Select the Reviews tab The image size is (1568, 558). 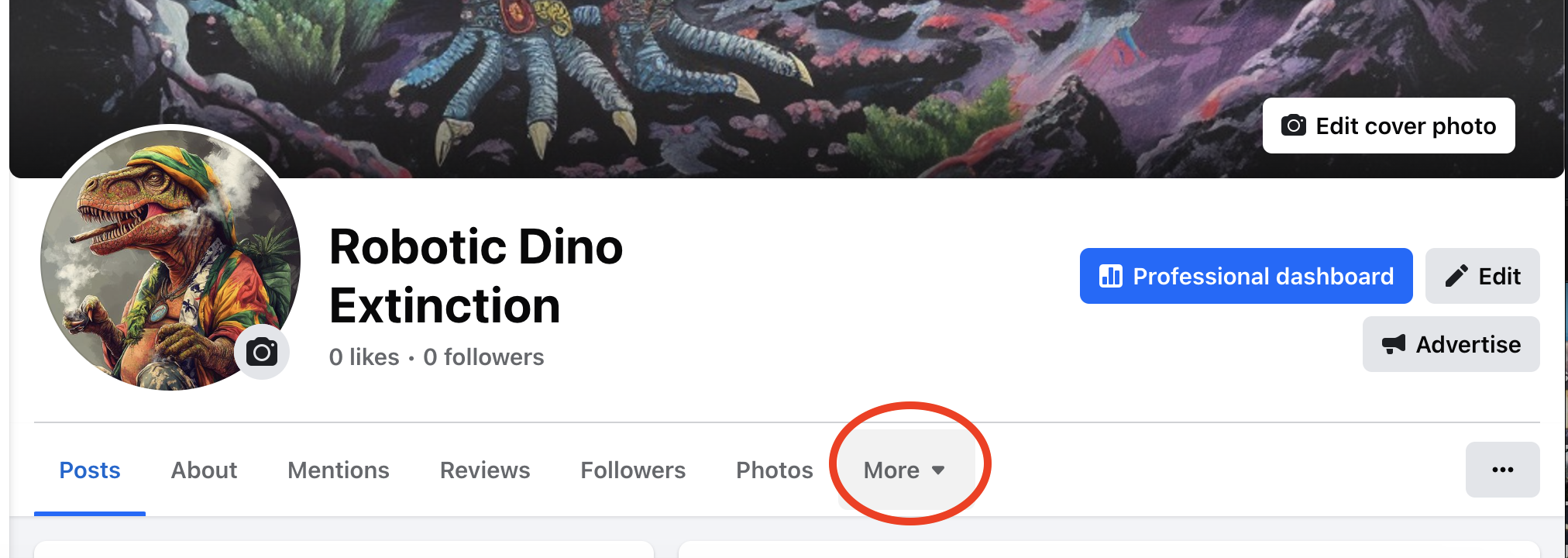tap(485, 470)
